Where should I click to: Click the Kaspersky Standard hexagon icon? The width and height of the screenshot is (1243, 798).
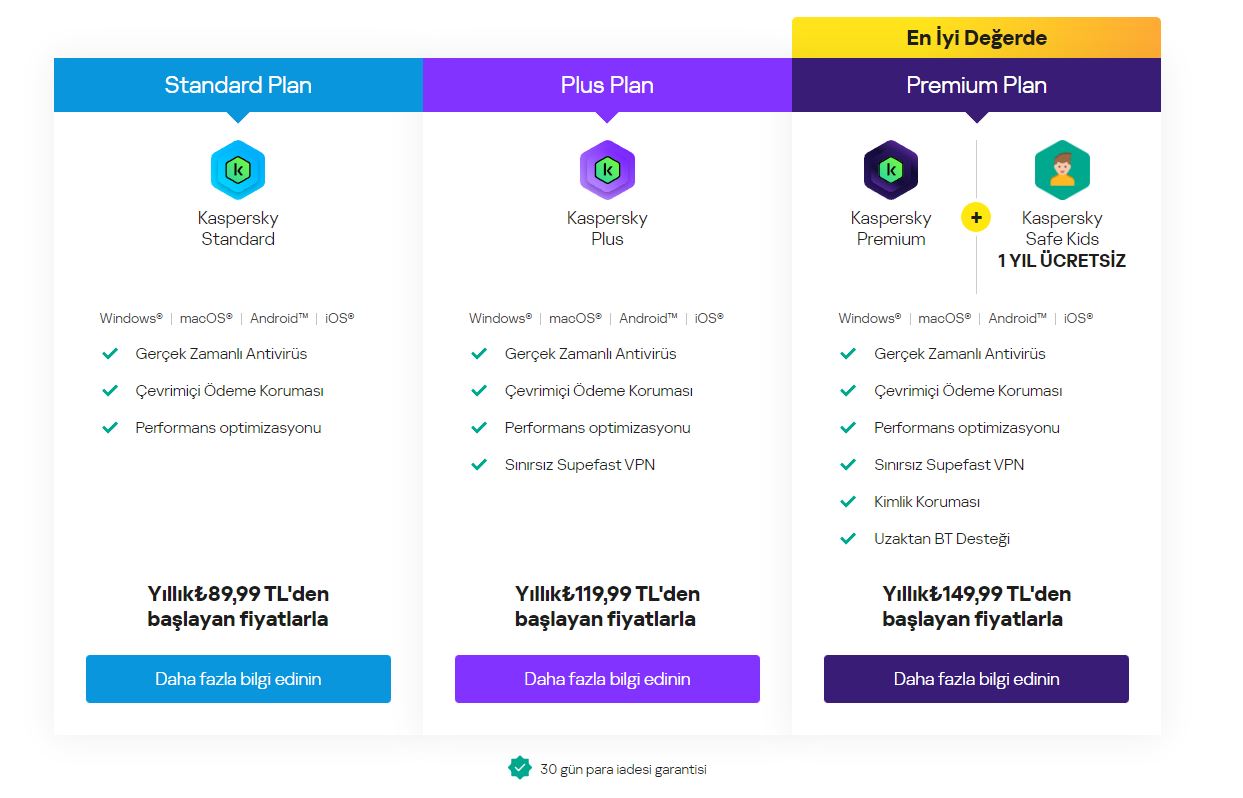click(238, 170)
